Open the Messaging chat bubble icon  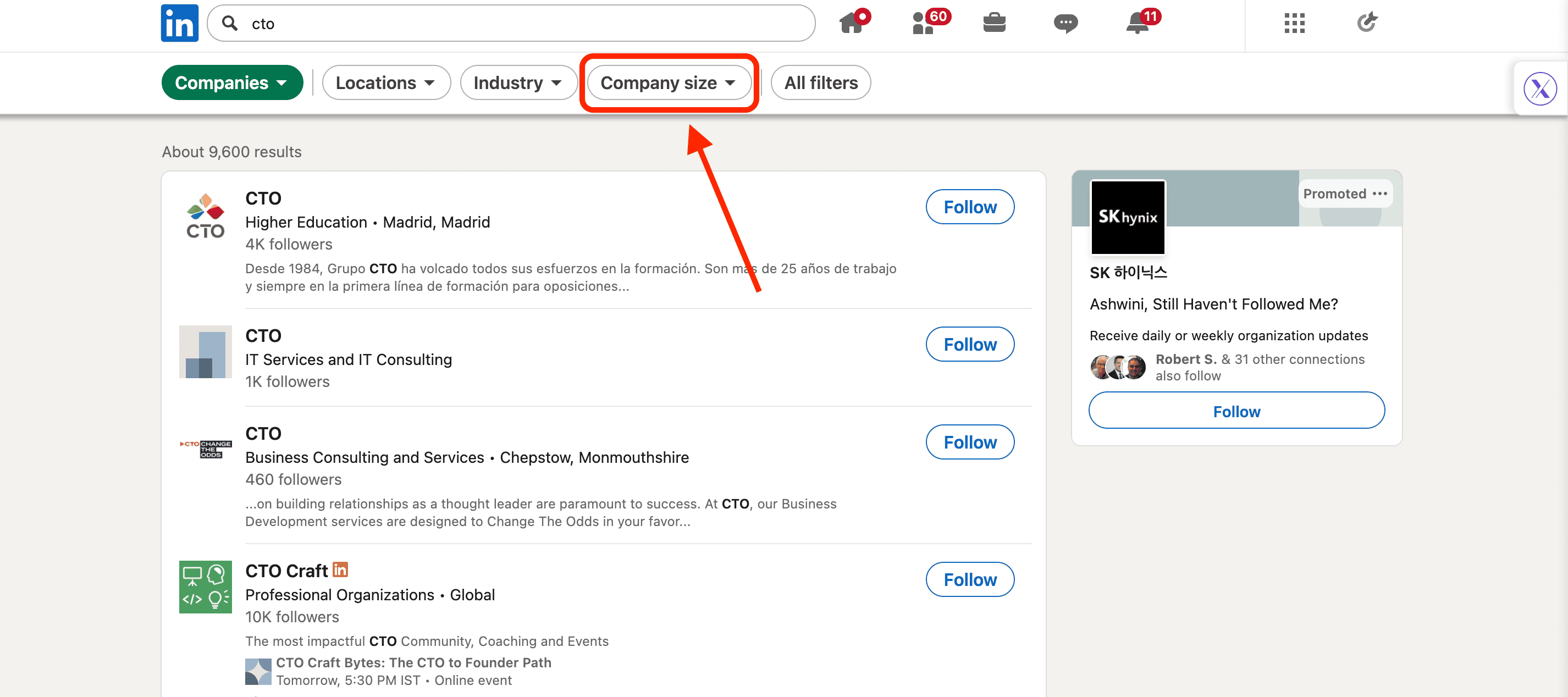click(x=1065, y=23)
